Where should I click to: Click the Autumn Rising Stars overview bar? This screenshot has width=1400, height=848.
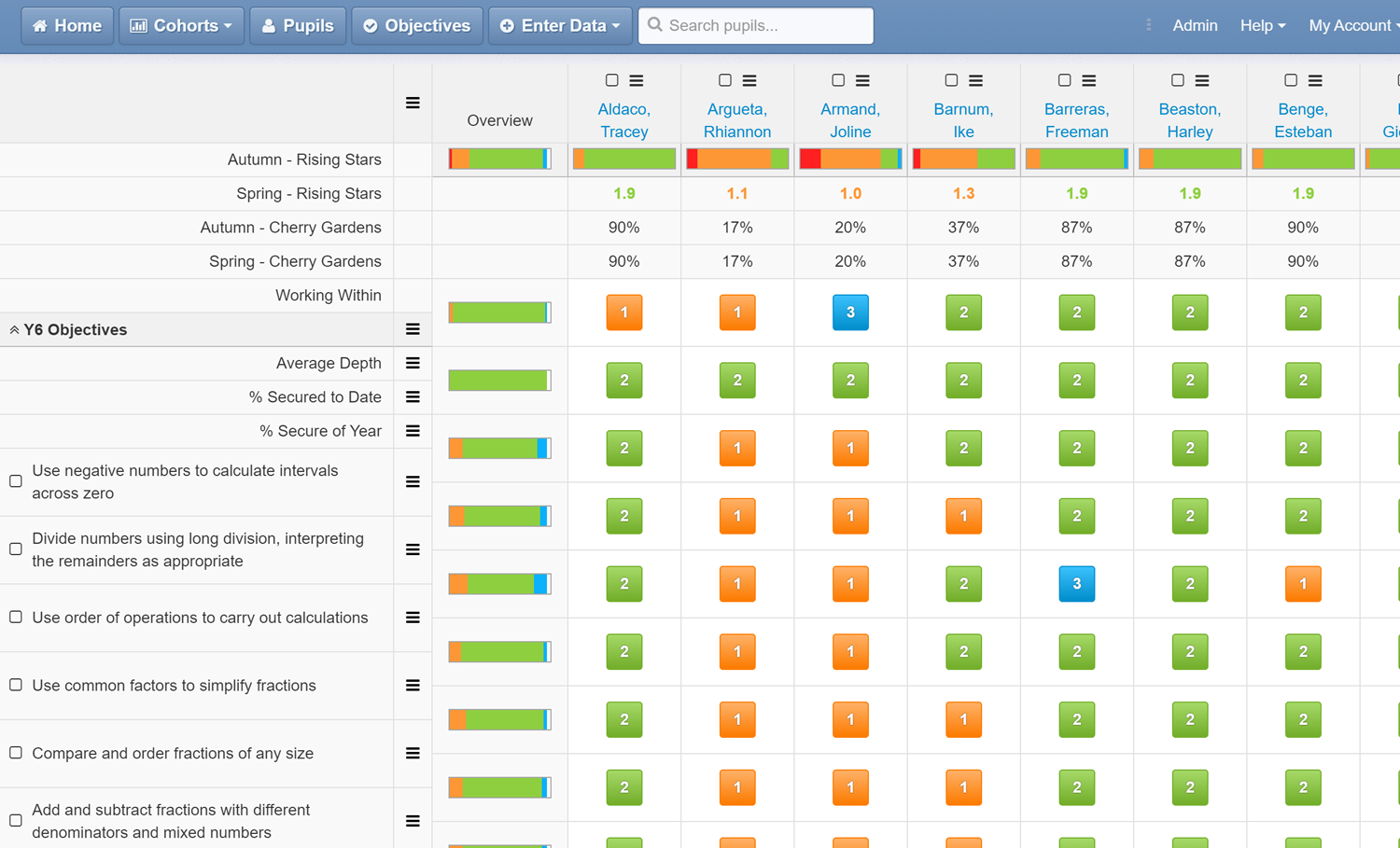coord(499,159)
